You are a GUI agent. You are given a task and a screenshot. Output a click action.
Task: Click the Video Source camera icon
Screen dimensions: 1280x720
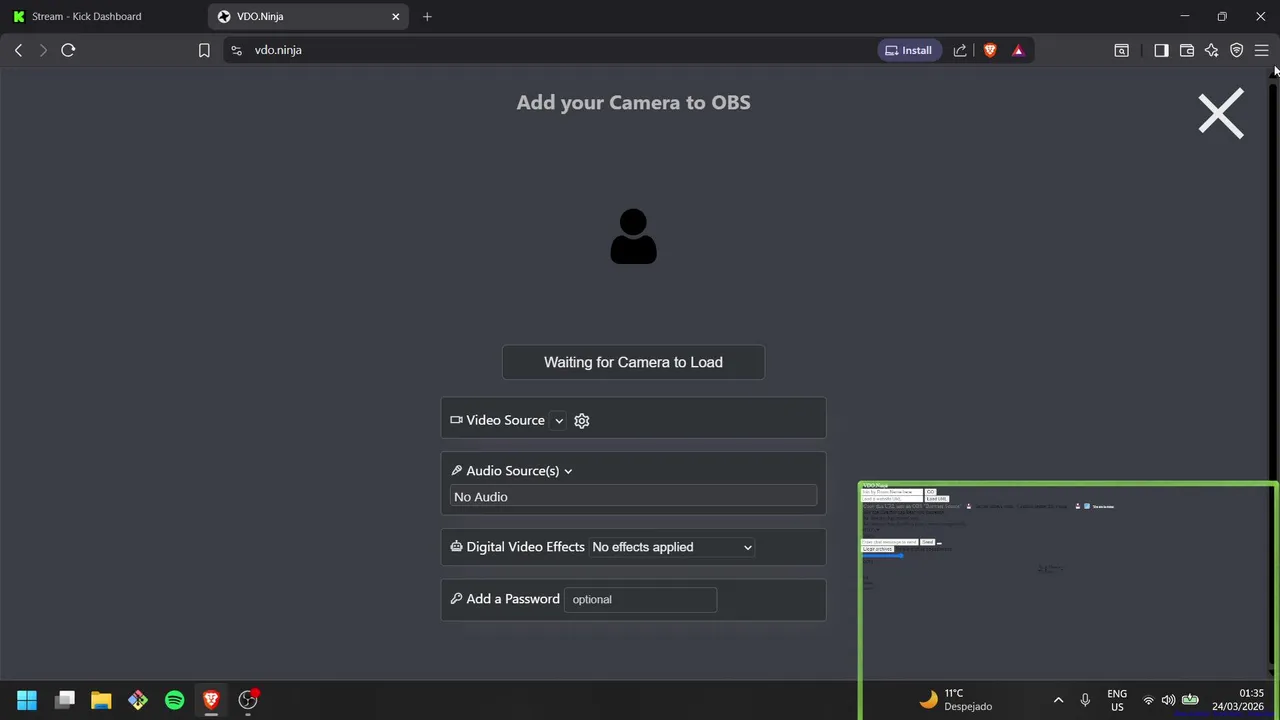coord(456,420)
